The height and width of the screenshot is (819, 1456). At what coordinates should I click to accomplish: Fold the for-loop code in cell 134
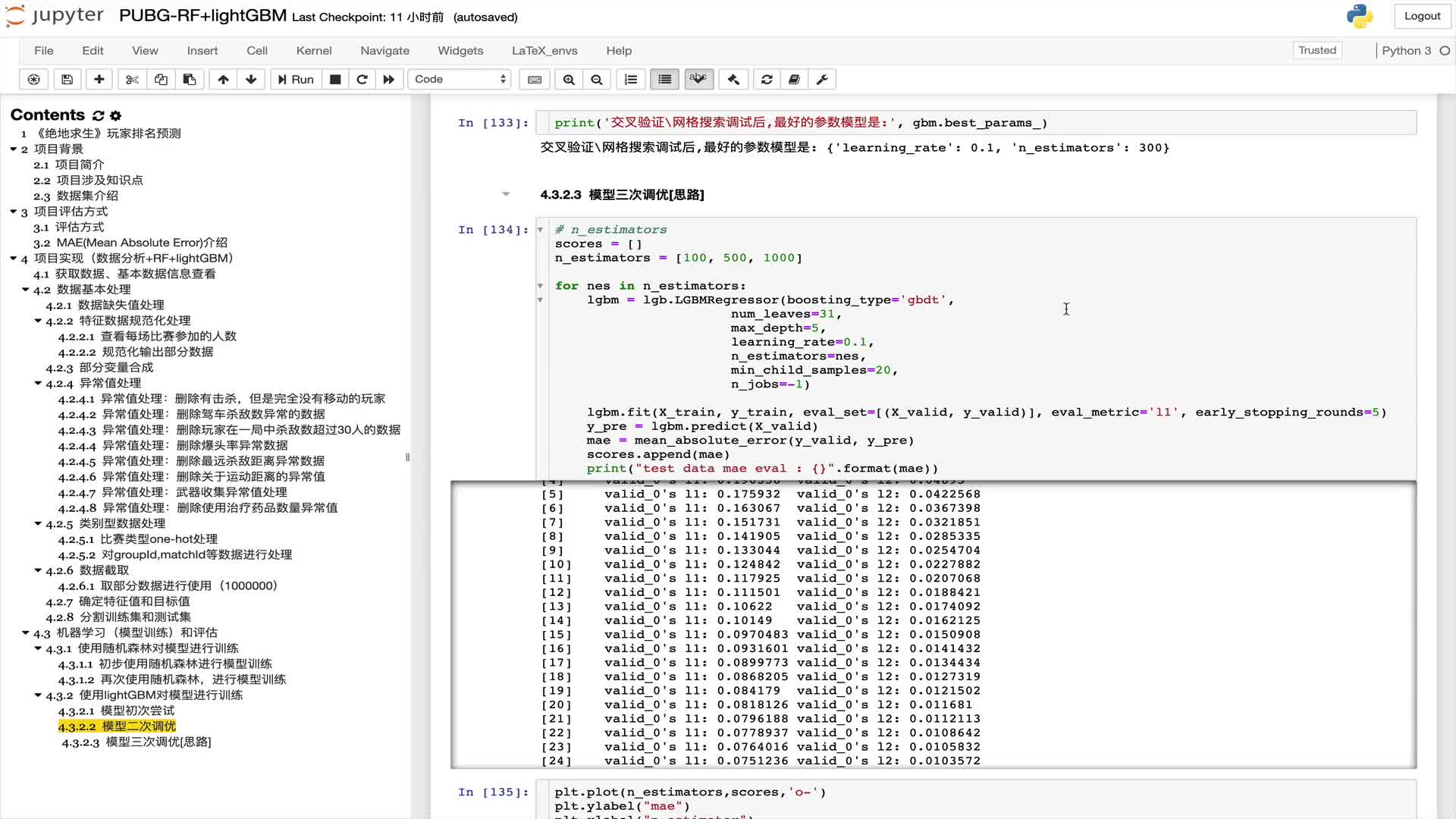pyautogui.click(x=541, y=286)
